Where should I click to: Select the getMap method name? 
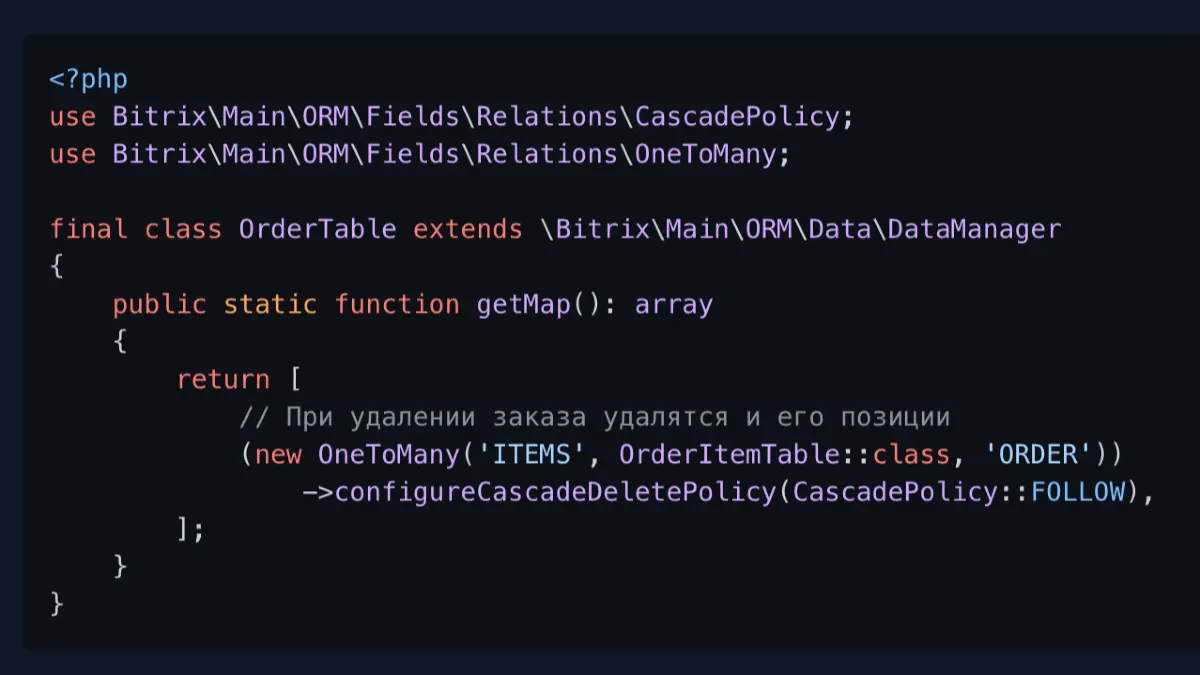point(523,304)
